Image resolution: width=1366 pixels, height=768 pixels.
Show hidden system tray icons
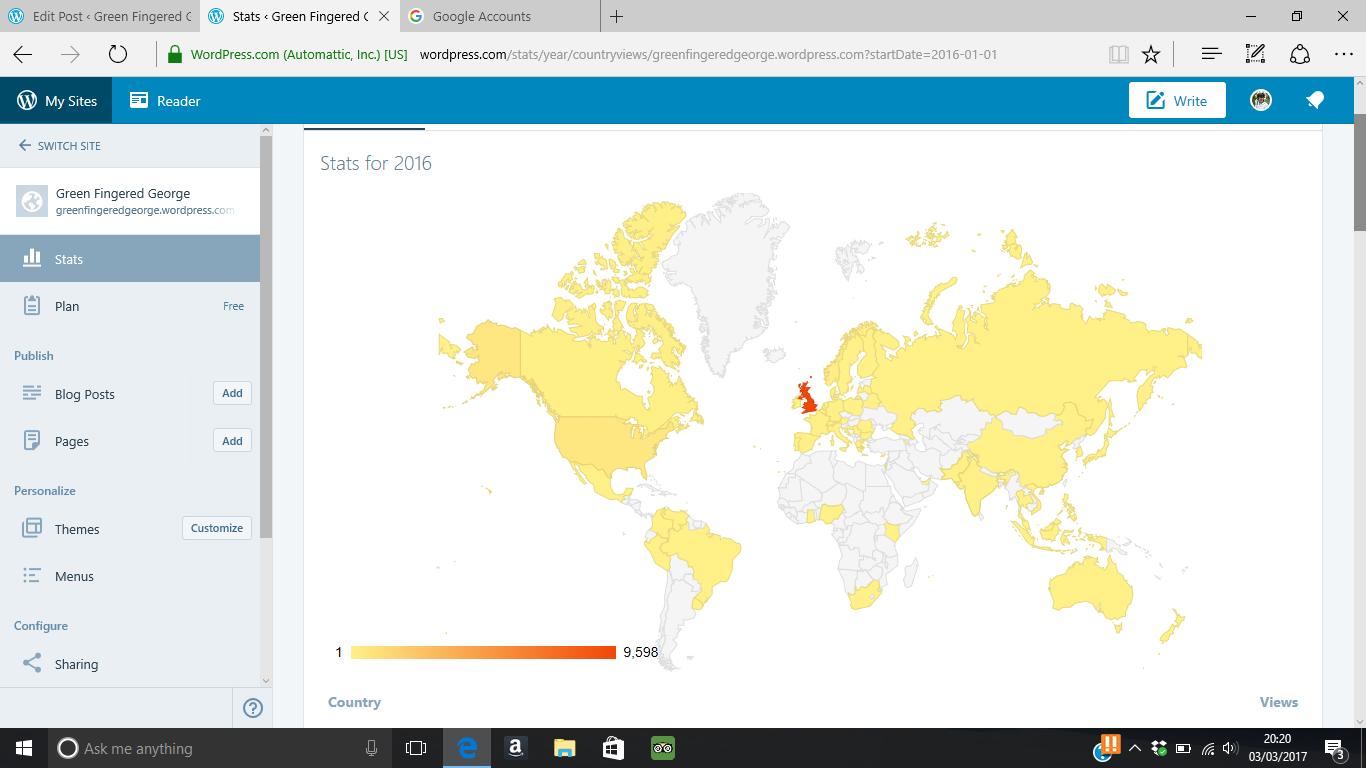[1135, 748]
